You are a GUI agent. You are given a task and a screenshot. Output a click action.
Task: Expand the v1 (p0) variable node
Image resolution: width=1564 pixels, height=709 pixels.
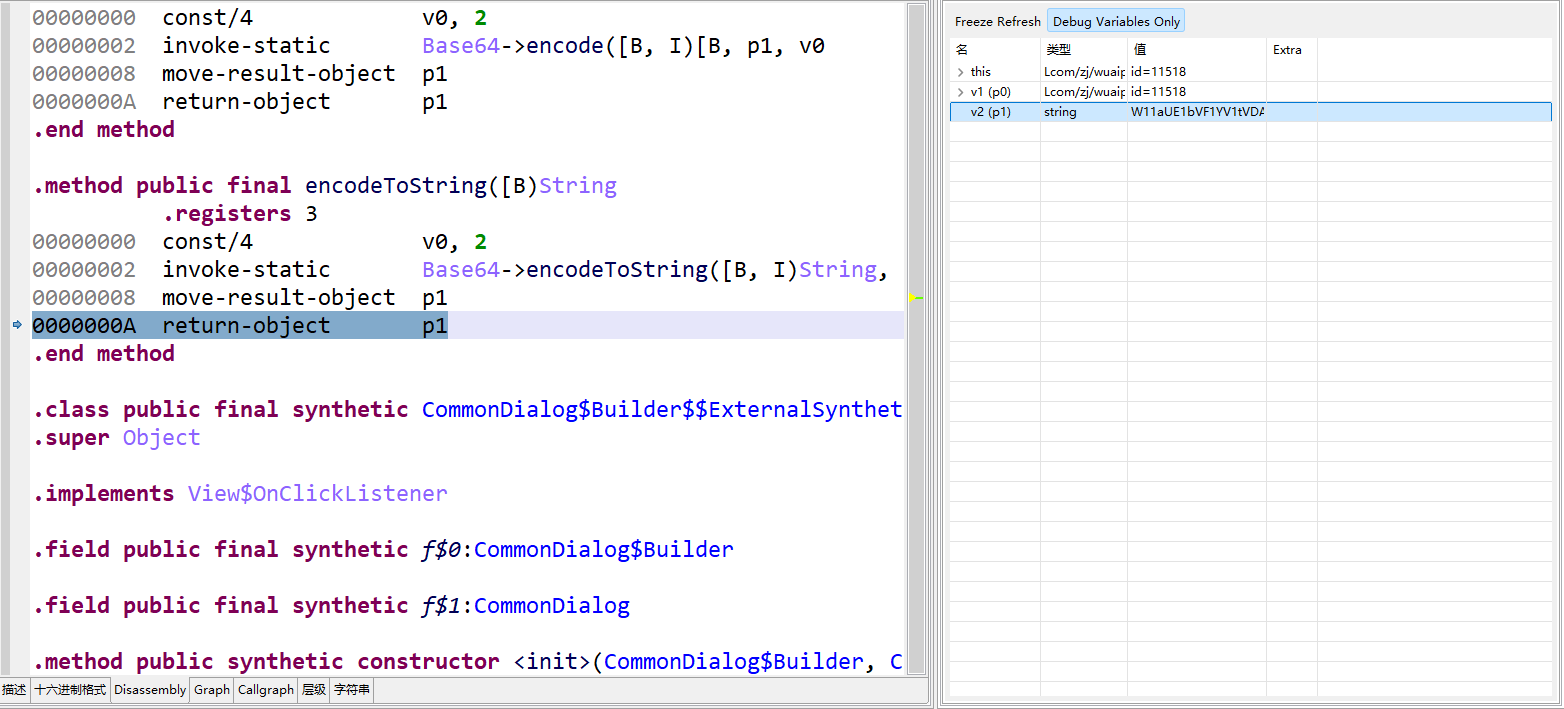click(961, 92)
